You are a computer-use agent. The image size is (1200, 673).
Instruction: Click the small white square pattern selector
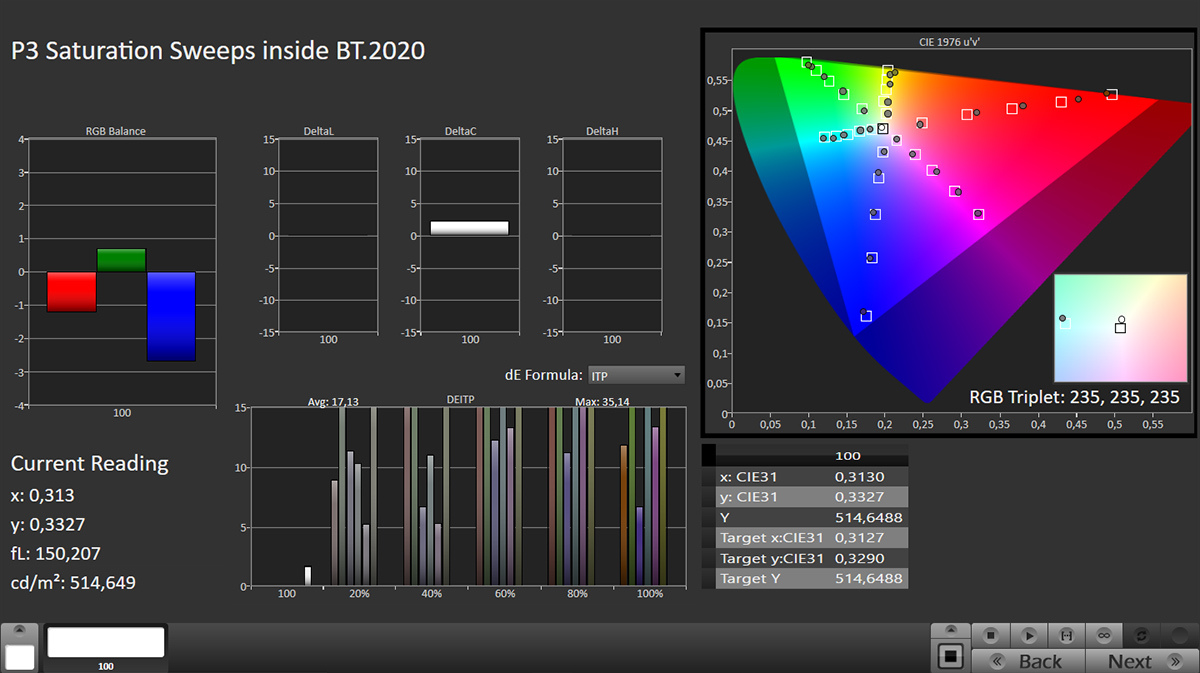pyautogui.click(x=20, y=657)
